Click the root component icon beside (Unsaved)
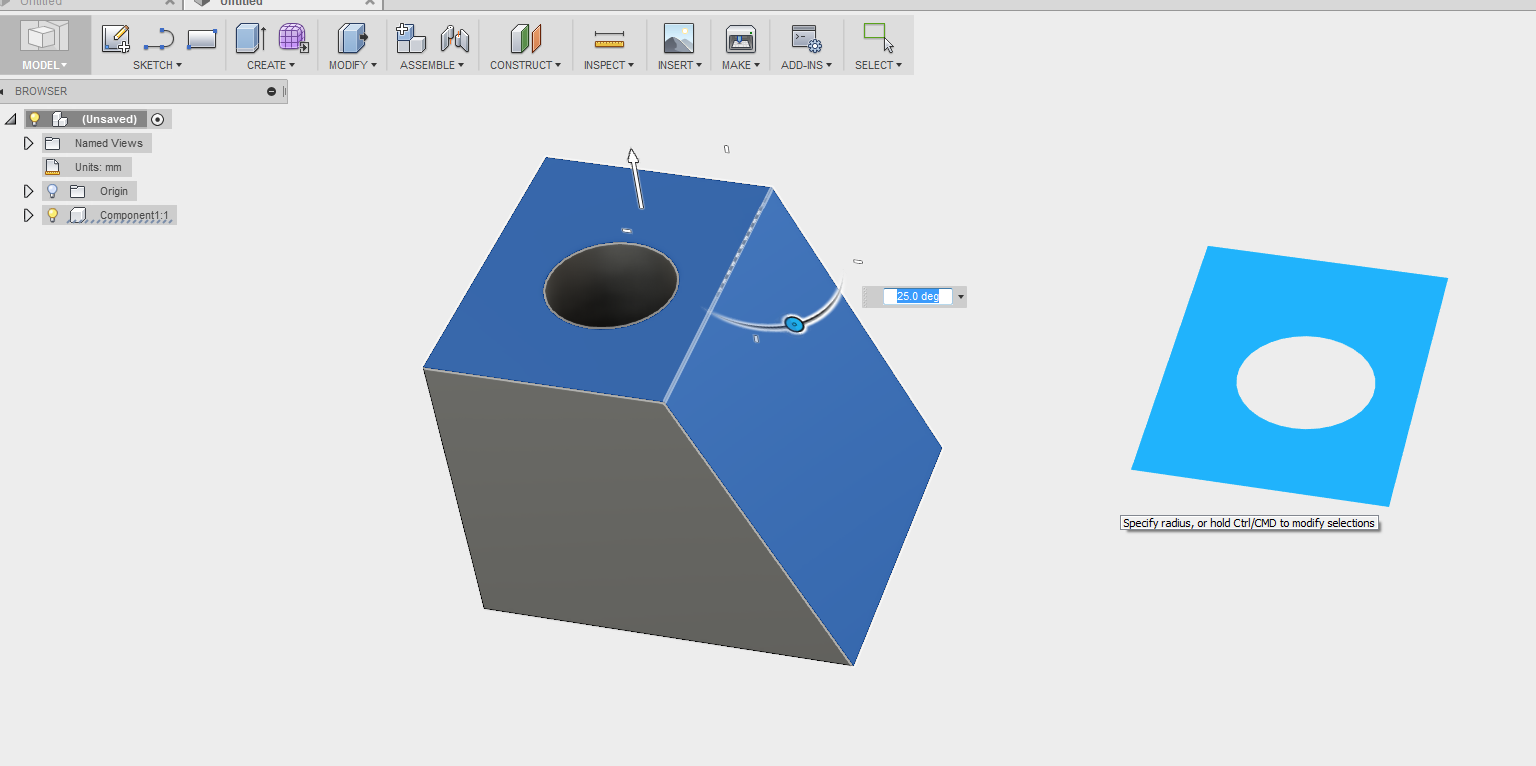1536x766 pixels. click(x=60, y=119)
